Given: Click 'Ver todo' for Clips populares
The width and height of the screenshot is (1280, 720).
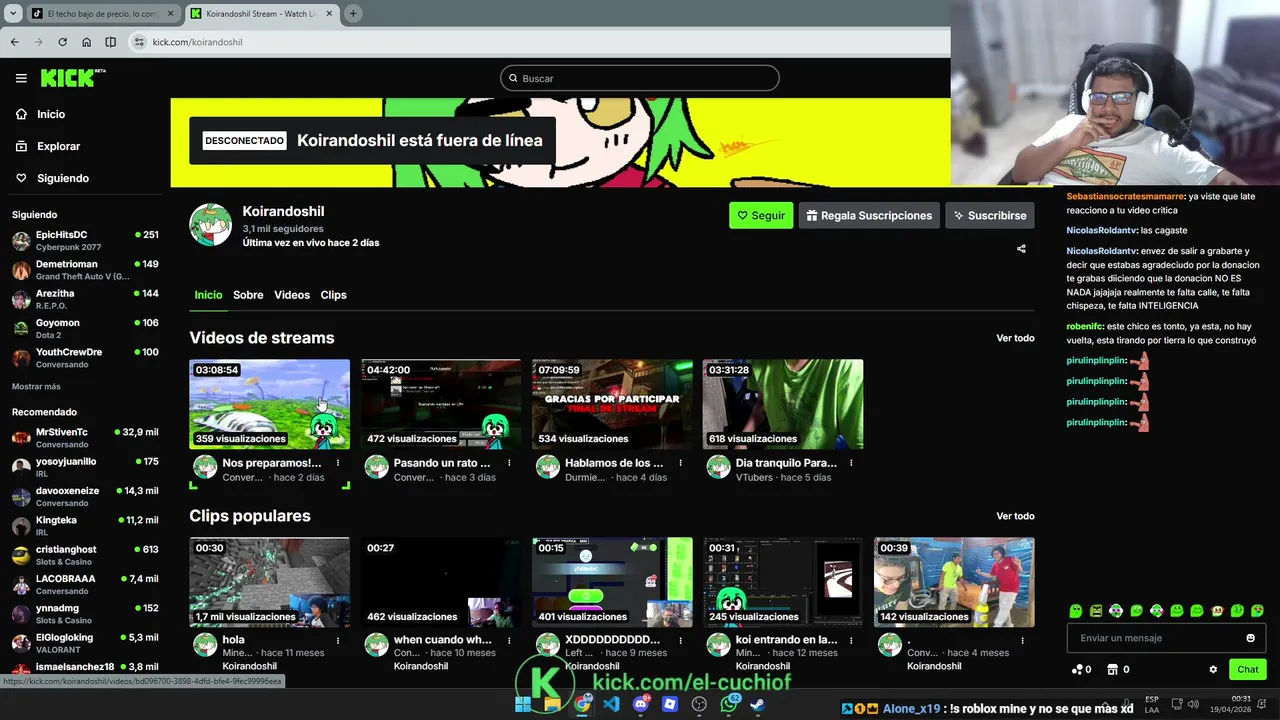Looking at the screenshot, I should [1015, 516].
